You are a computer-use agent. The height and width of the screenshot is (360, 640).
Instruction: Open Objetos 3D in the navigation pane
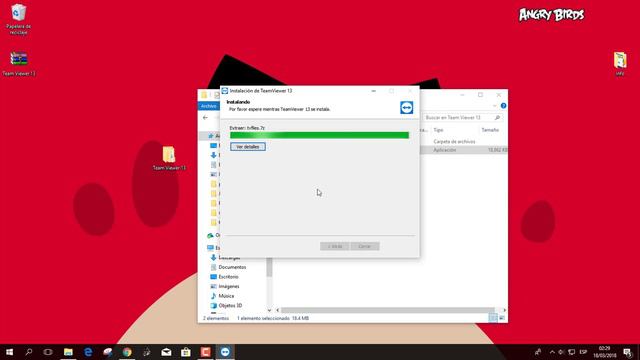230,305
